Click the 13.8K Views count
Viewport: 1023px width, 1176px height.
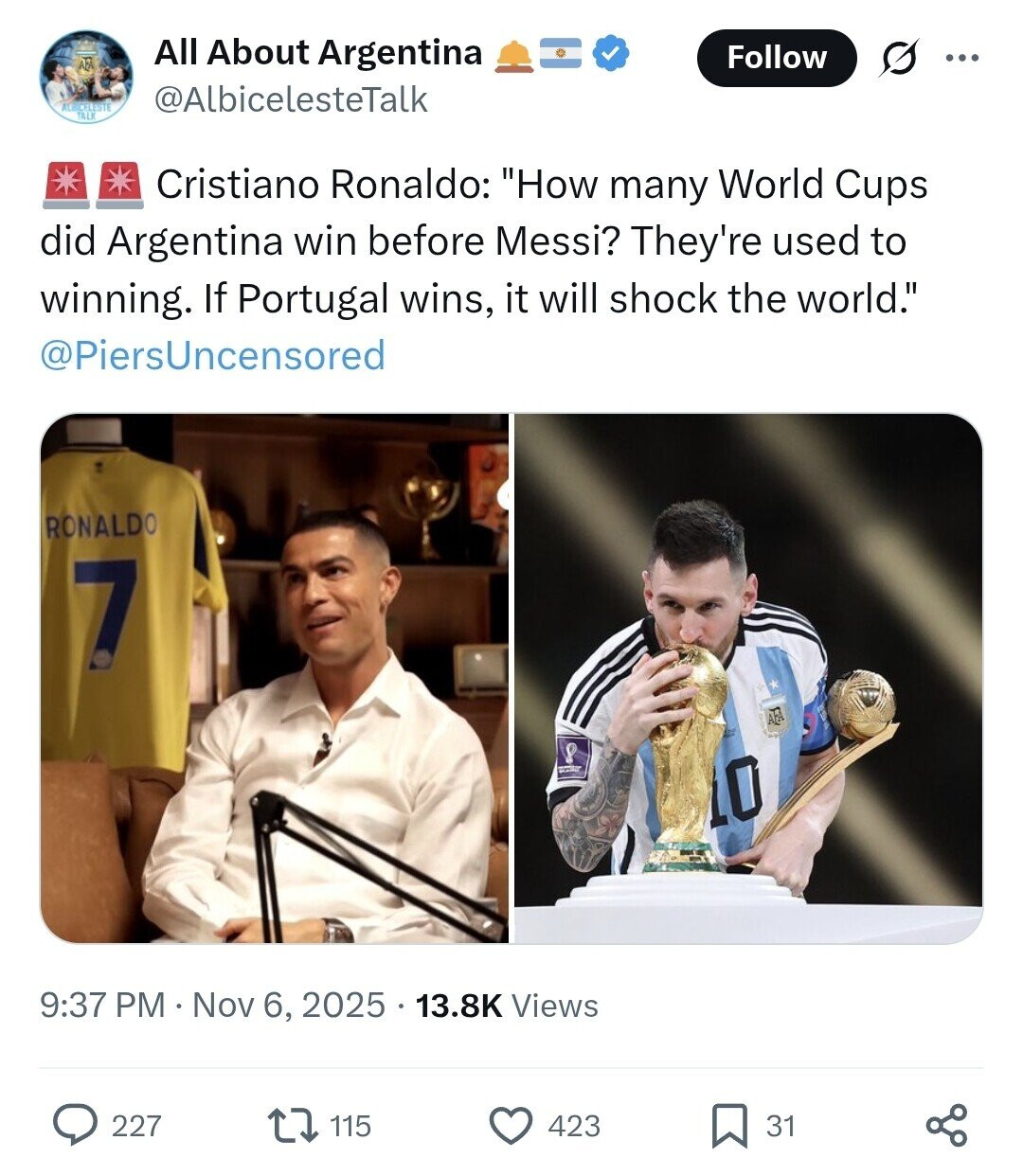[x=507, y=1005]
